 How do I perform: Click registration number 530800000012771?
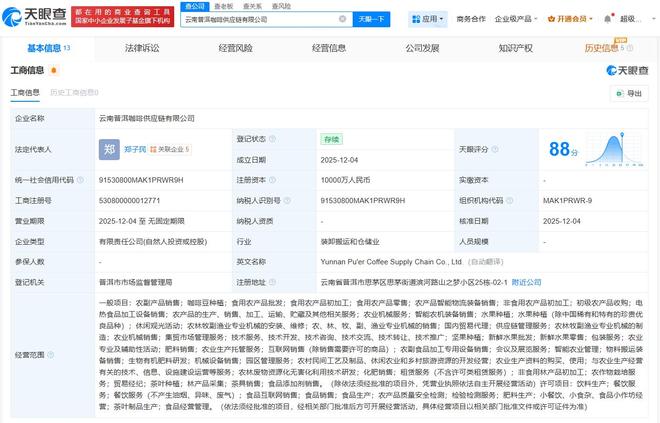[x=130, y=201]
